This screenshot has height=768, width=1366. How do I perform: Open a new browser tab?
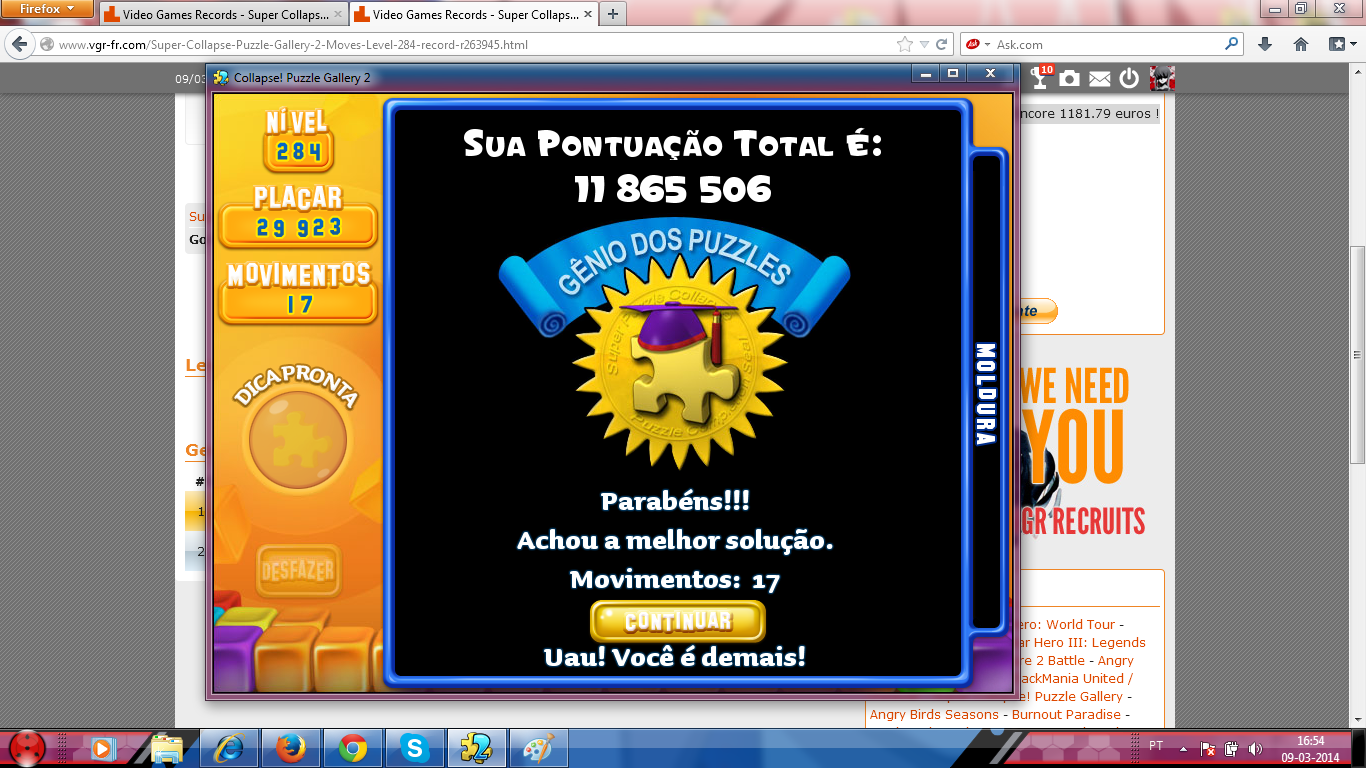tap(612, 14)
